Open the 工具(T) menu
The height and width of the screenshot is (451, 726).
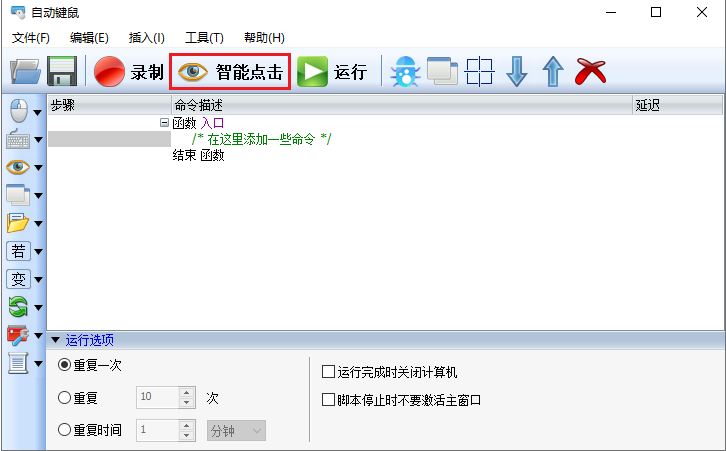click(x=204, y=38)
